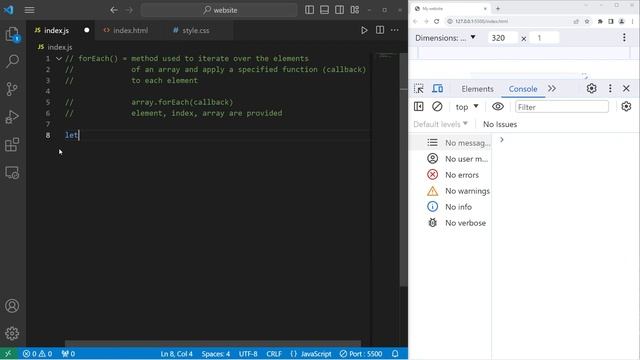Open Chrome extensions puzzle icon
The width and height of the screenshot is (640, 360).
tap(600, 21)
